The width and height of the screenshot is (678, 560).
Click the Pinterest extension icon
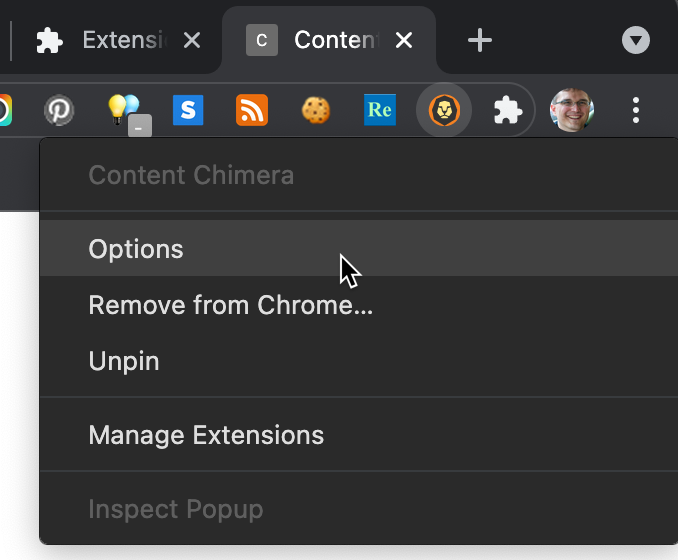click(x=60, y=110)
